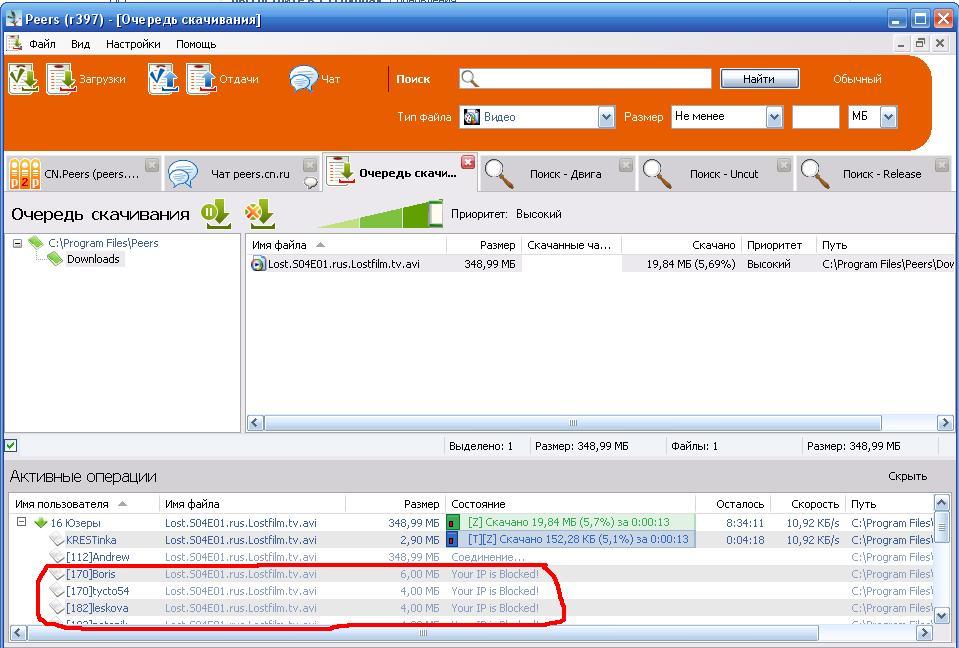Viewport: 959px width, 648px height.
Task: Click the active operations scroll-down arrow
Action: [942, 616]
